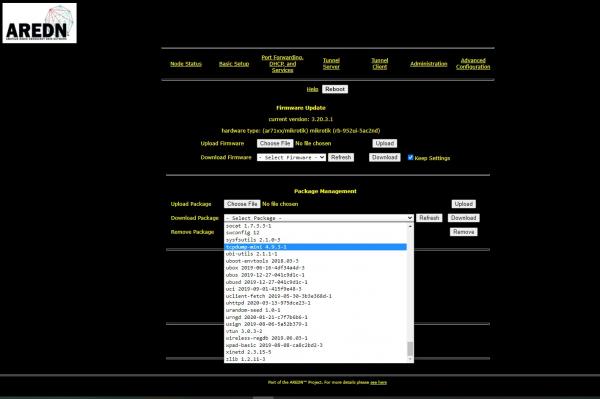Expand the Select Firmware dropdown

291,157
